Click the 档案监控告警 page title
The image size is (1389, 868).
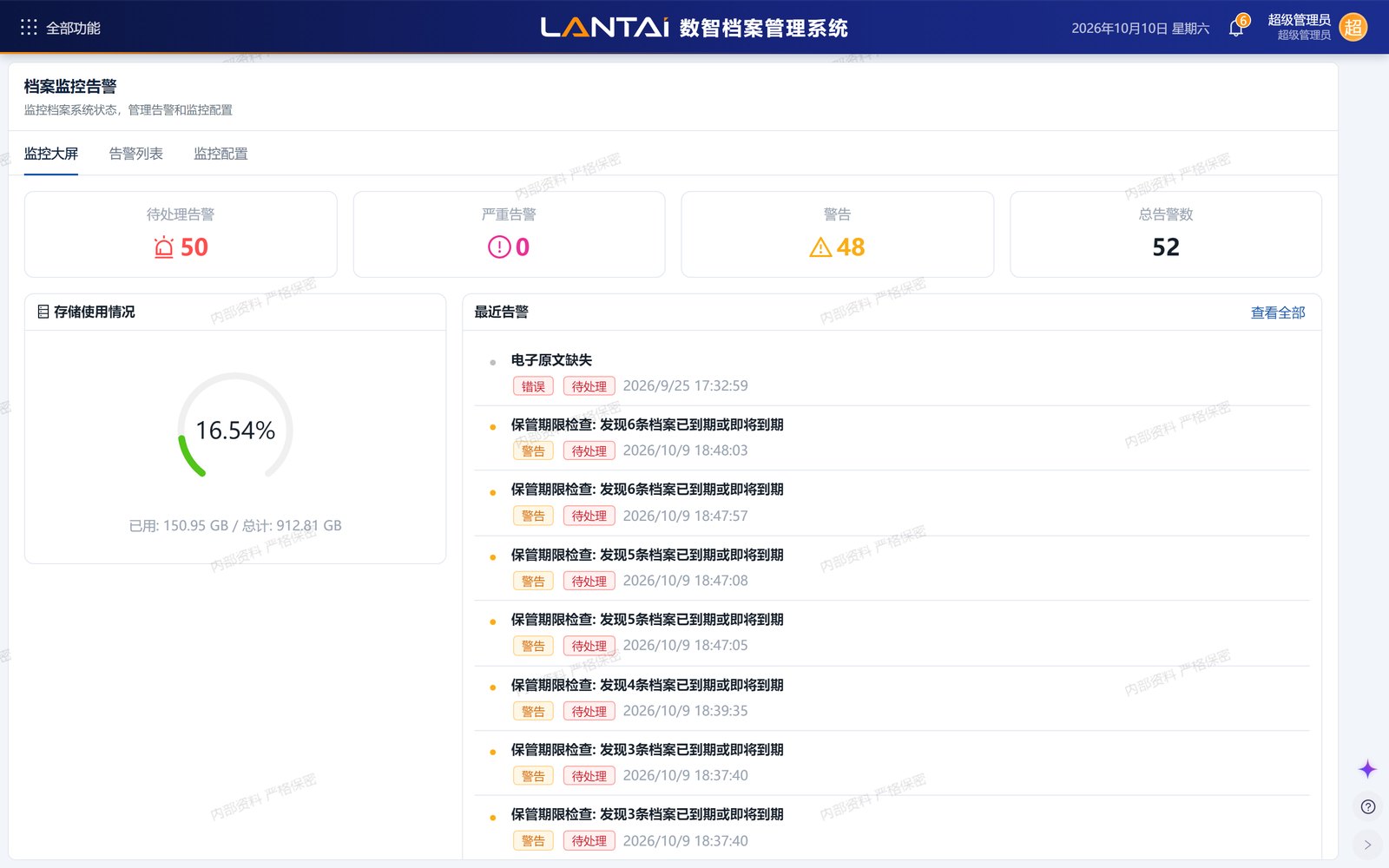[x=70, y=86]
